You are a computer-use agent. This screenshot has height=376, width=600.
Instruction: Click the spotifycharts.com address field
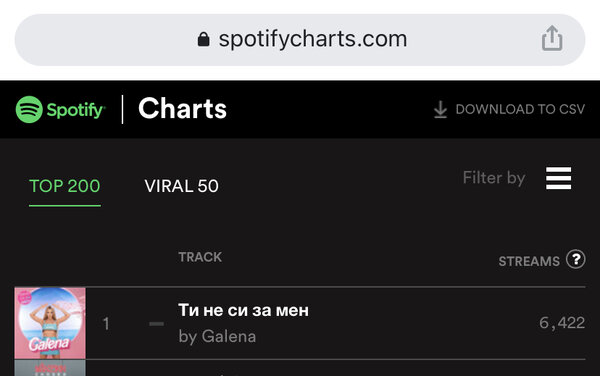pos(300,40)
